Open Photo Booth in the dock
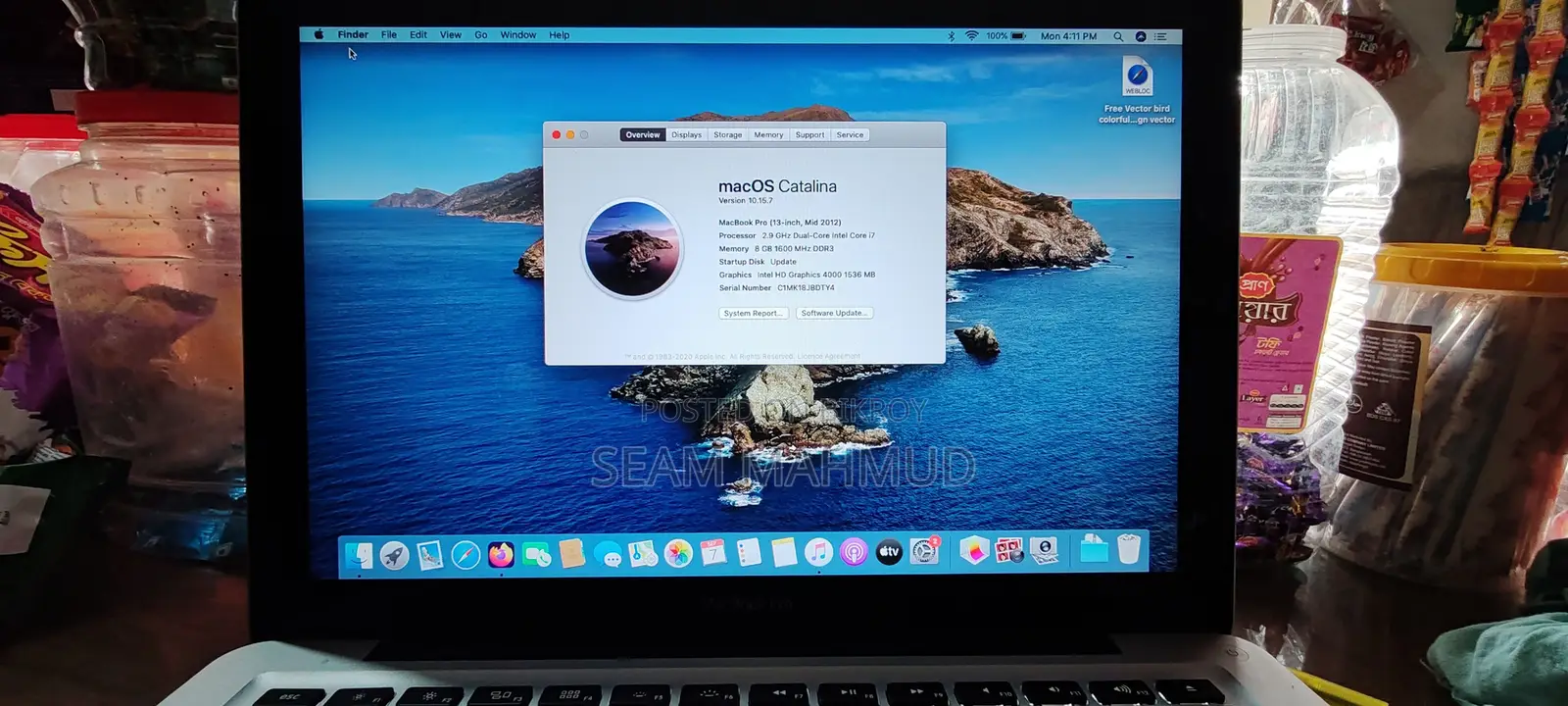 coord(1008,551)
